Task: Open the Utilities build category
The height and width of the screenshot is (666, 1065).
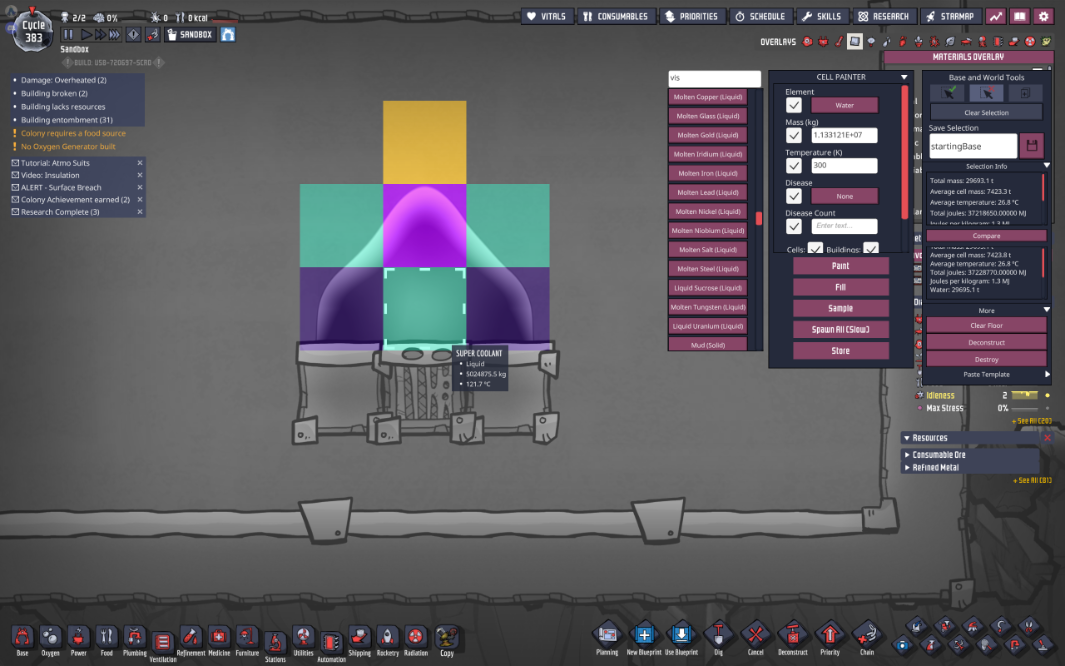Action: coord(304,640)
